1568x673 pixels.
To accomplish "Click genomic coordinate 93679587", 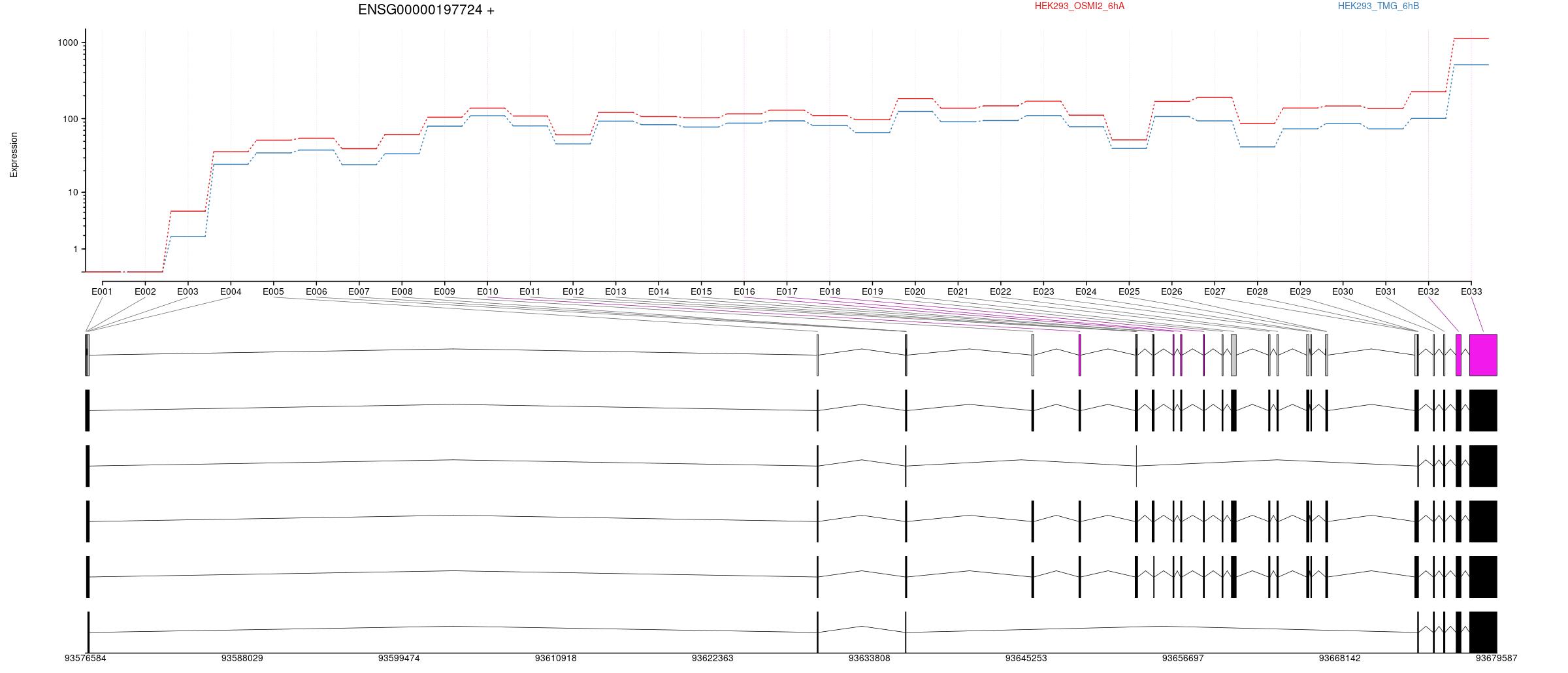I will [1497, 658].
